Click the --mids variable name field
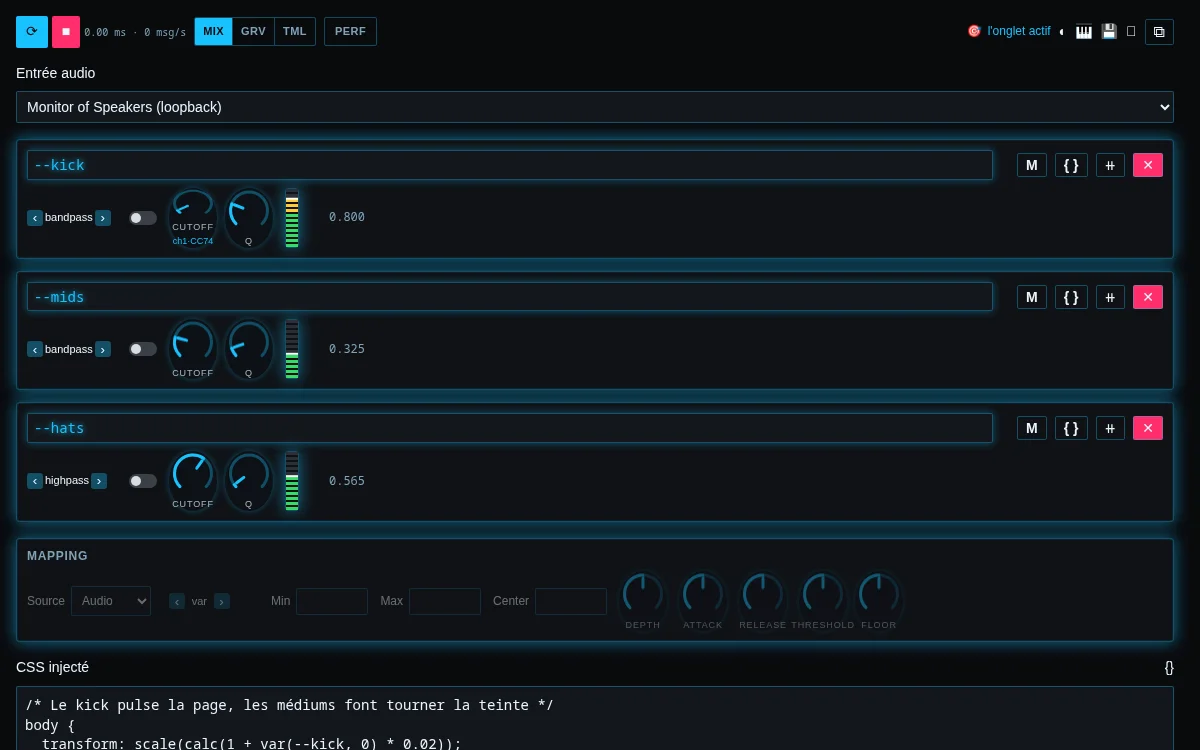This screenshot has height=750, width=1200. point(510,297)
